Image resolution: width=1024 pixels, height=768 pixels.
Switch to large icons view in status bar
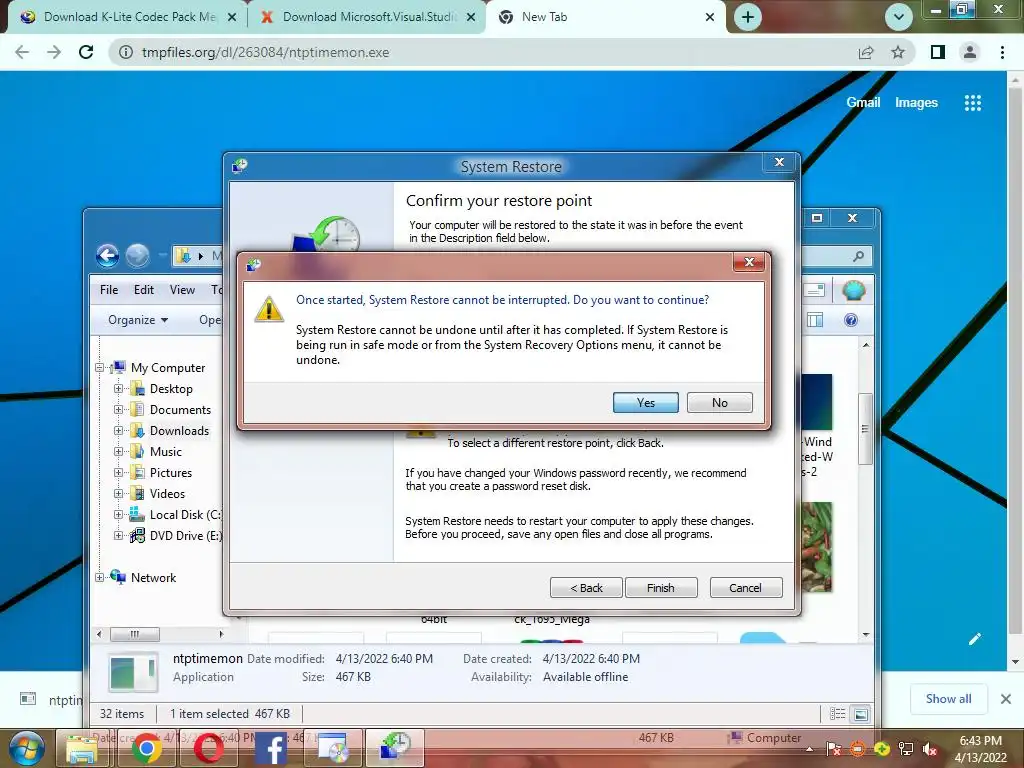(x=861, y=714)
